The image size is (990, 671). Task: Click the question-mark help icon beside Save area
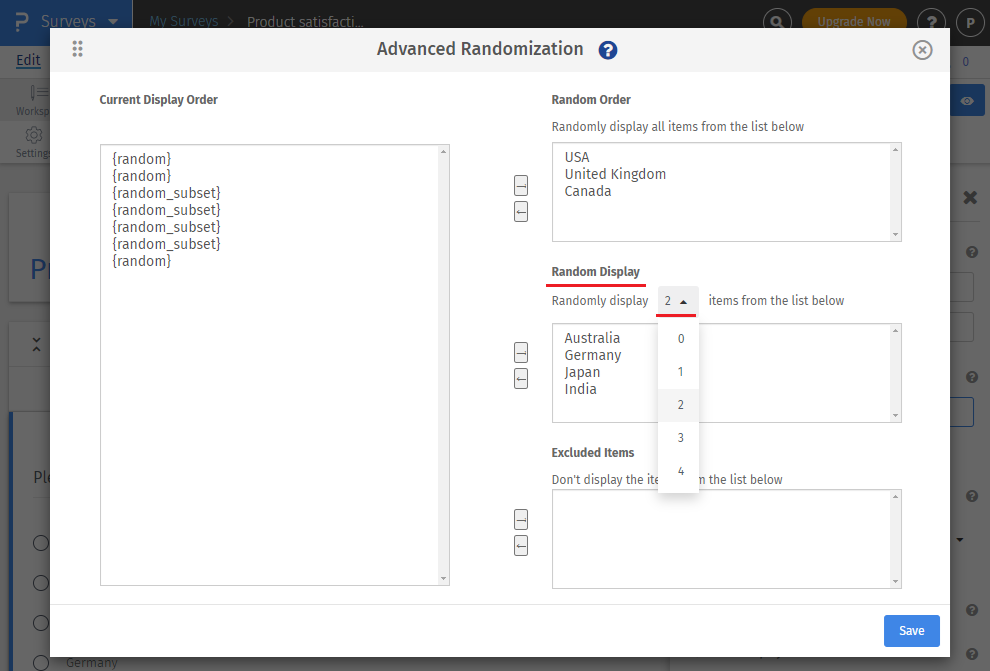tap(971, 609)
